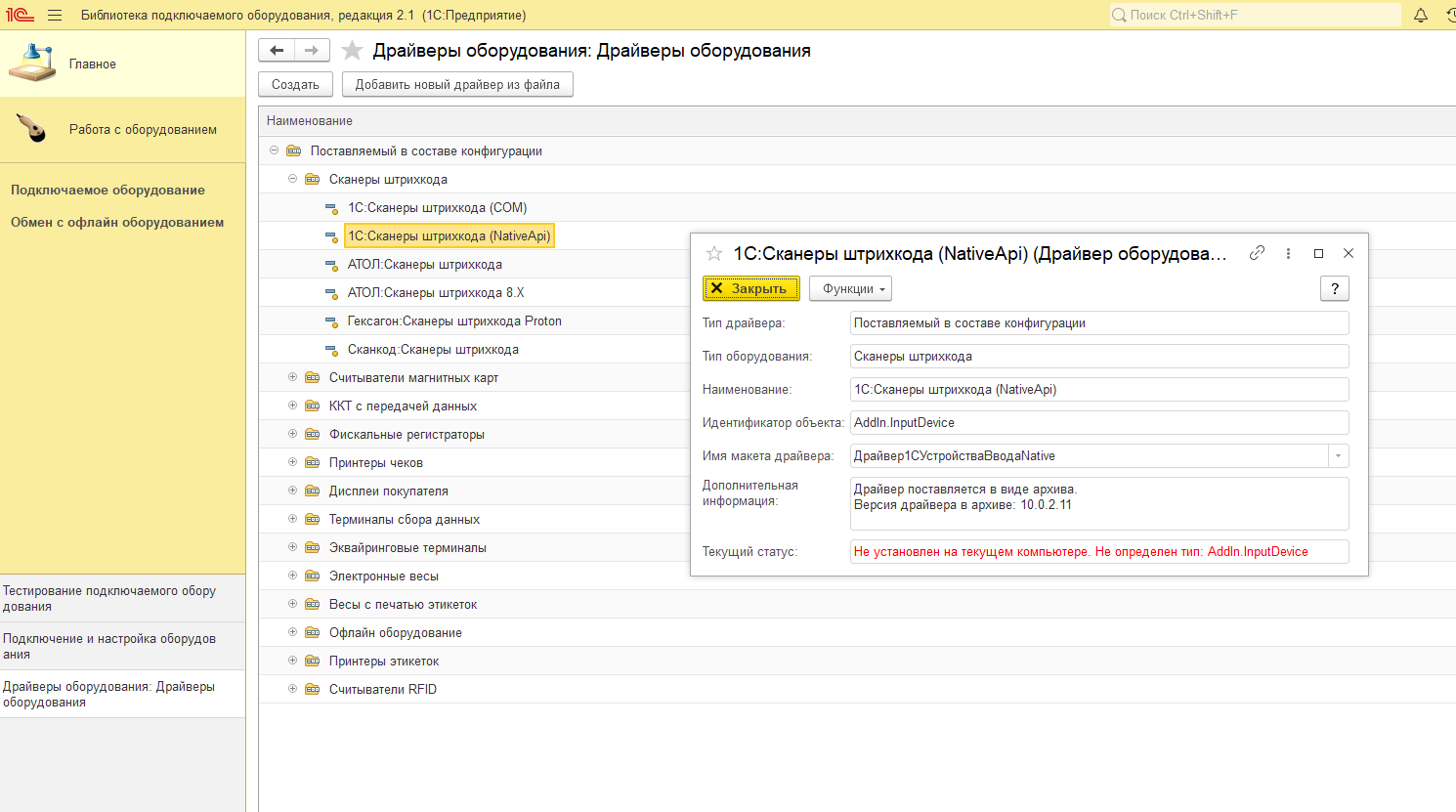The image size is (1456, 812).
Task: Open the notifications bell
Action: 1421,15
